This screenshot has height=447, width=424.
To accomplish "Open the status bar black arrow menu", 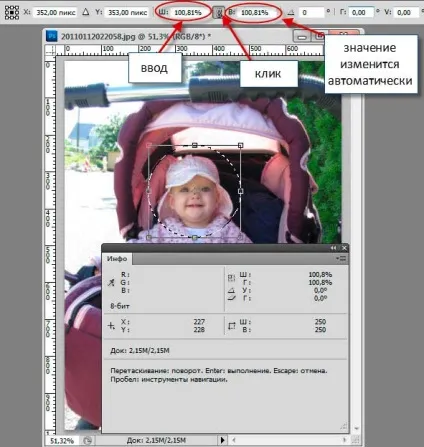I will [x=223, y=440].
